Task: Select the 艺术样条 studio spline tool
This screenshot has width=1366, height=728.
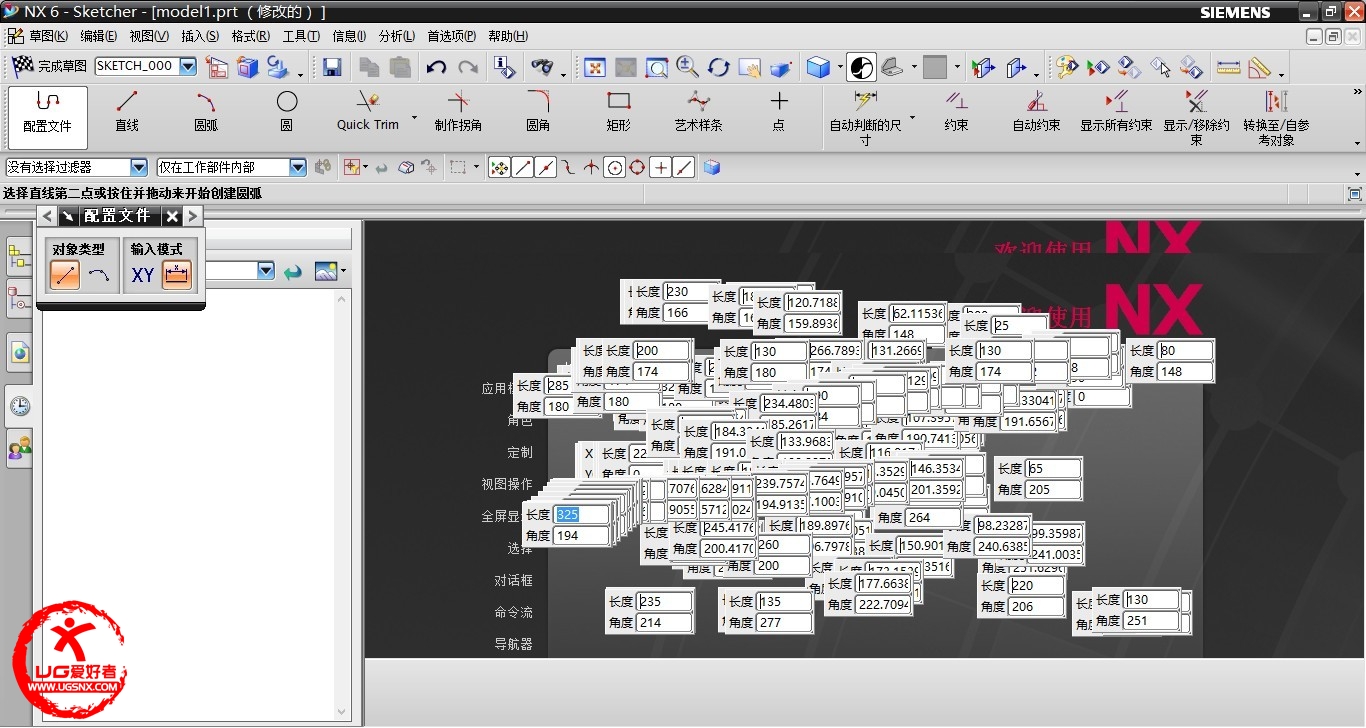Action: click(x=699, y=111)
